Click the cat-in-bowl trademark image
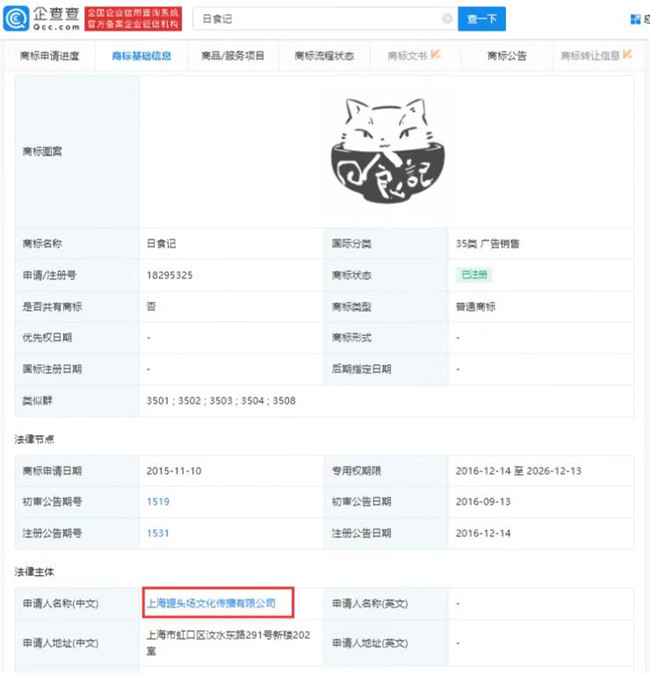The height and width of the screenshot is (674, 650). tap(388, 150)
